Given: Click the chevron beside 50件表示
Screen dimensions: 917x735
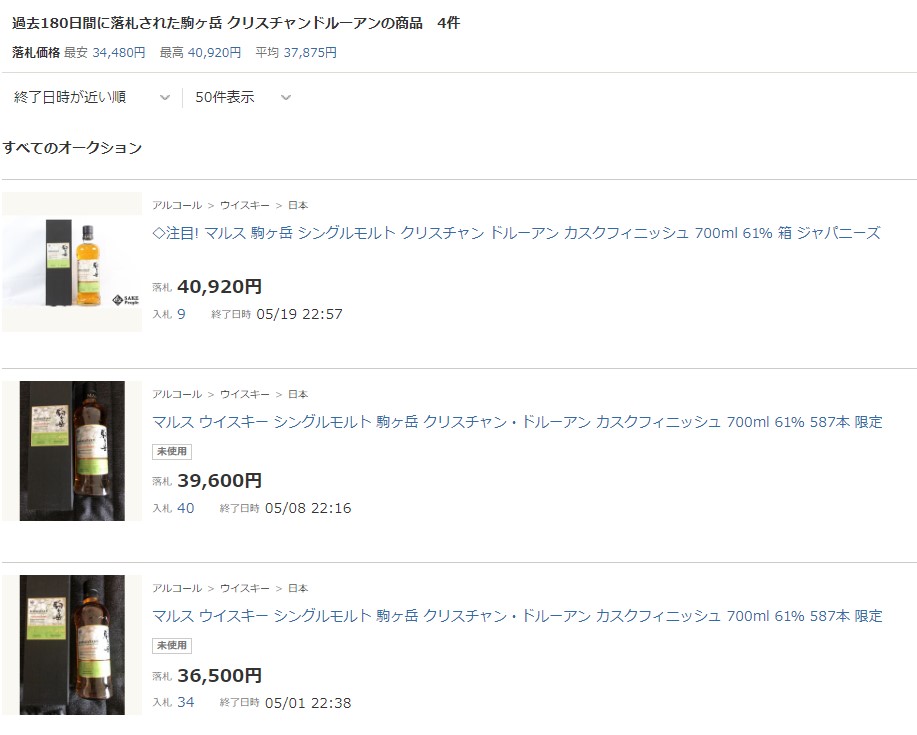Looking at the screenshot, I should click(x=285, y=98).
